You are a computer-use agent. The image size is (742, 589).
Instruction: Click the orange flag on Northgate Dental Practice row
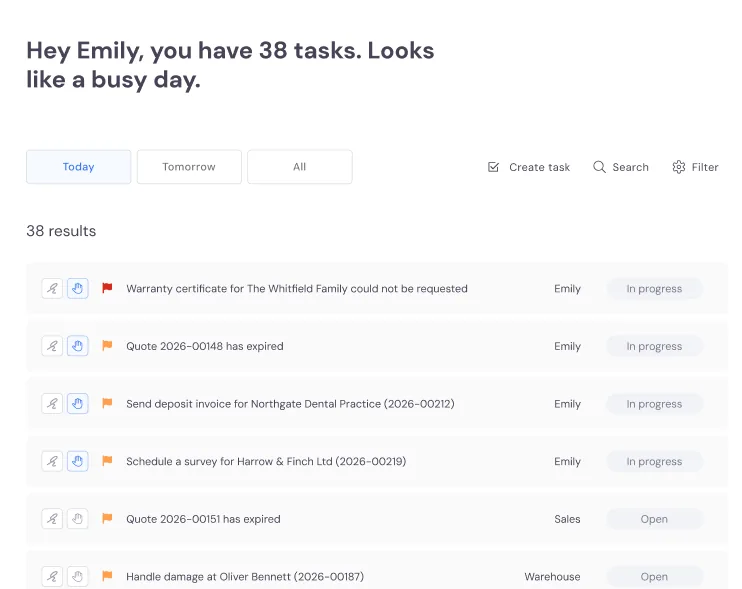[107, 403]
